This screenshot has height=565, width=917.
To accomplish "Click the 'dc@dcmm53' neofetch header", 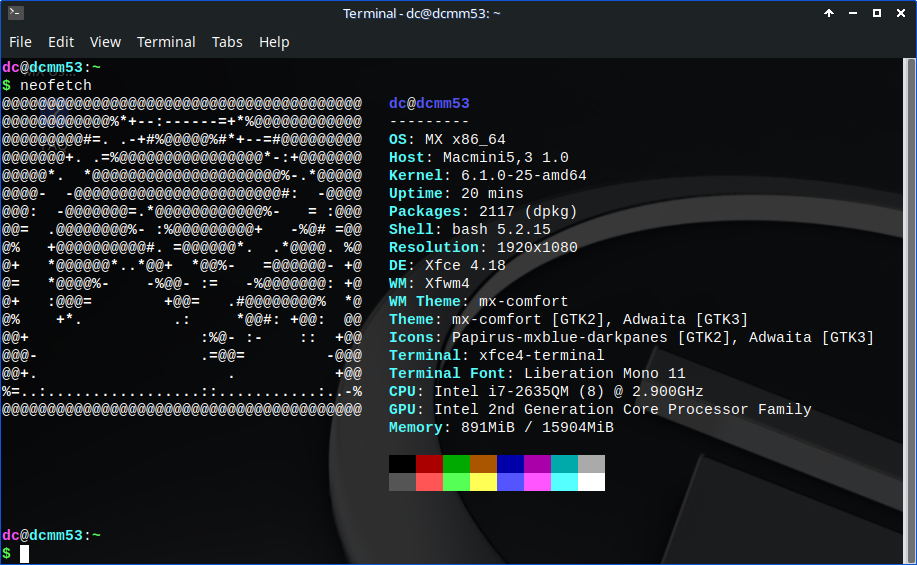I will [429, 104].
